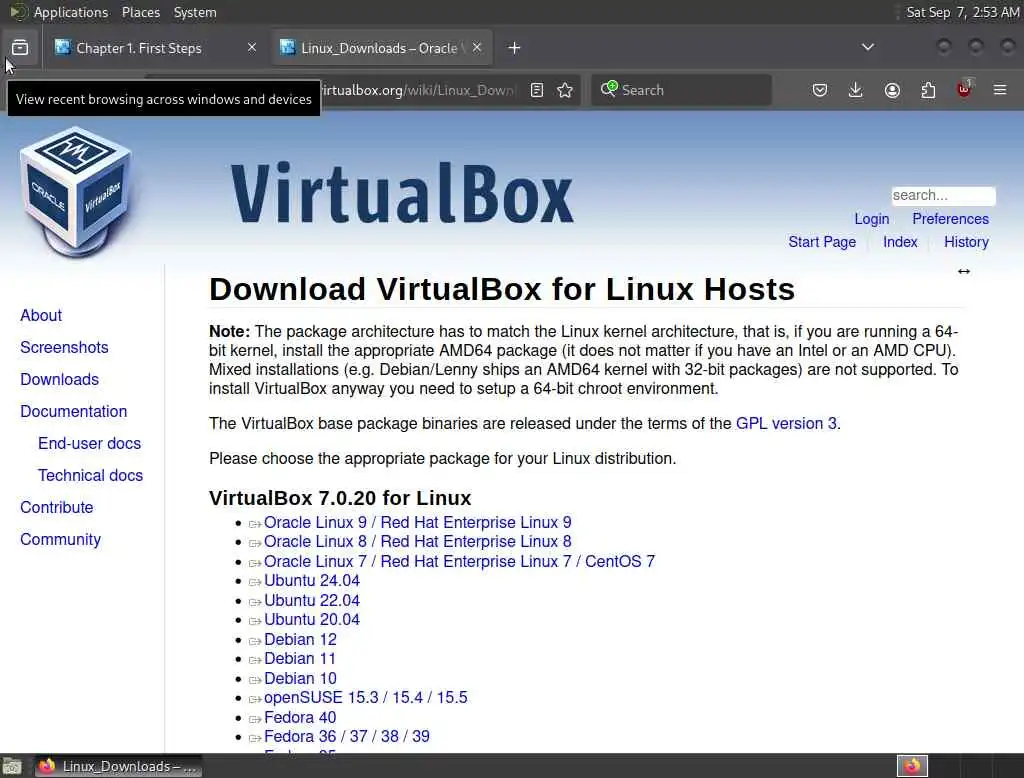Toggle page width double-arrow icon
Image resolution: width=1024 pixels, height=778 pixels.
[963, 271]
